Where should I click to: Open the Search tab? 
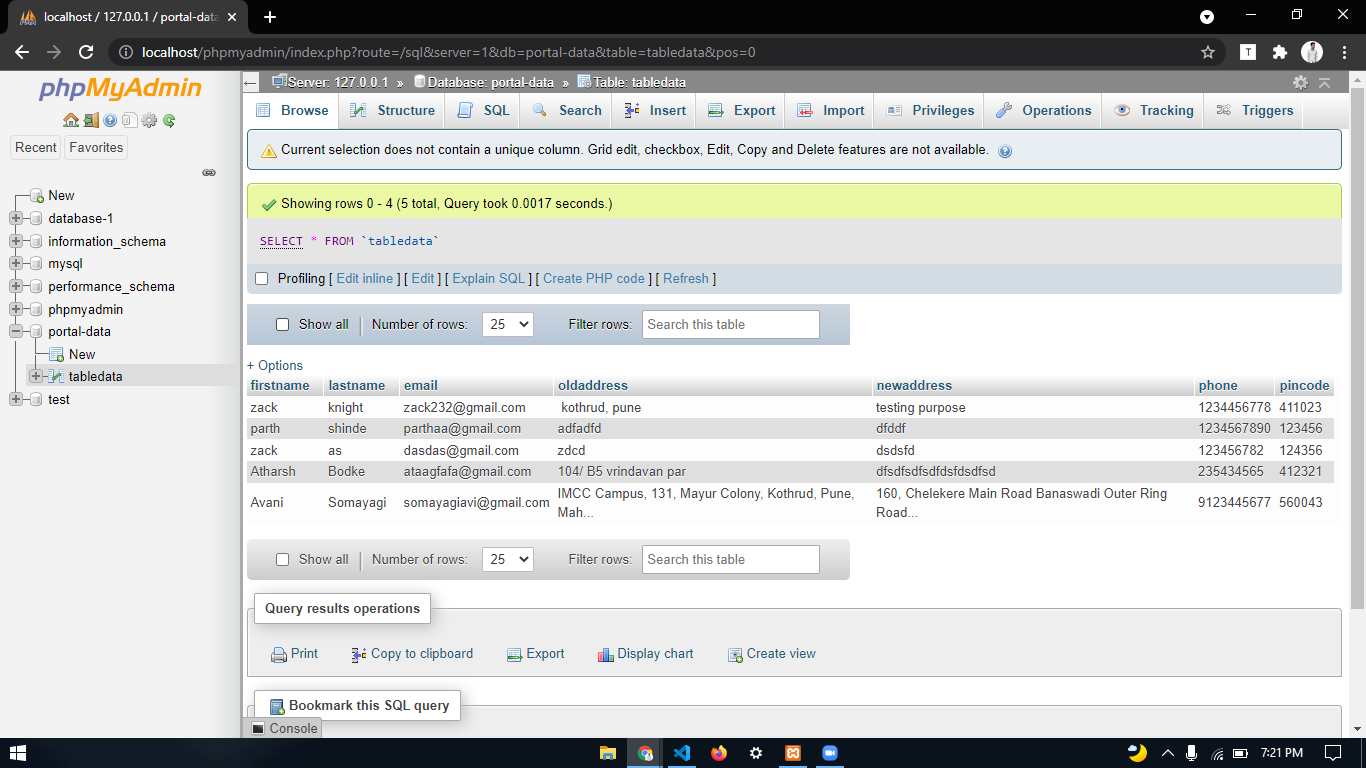pyautogui.click(x=567, y=111)
